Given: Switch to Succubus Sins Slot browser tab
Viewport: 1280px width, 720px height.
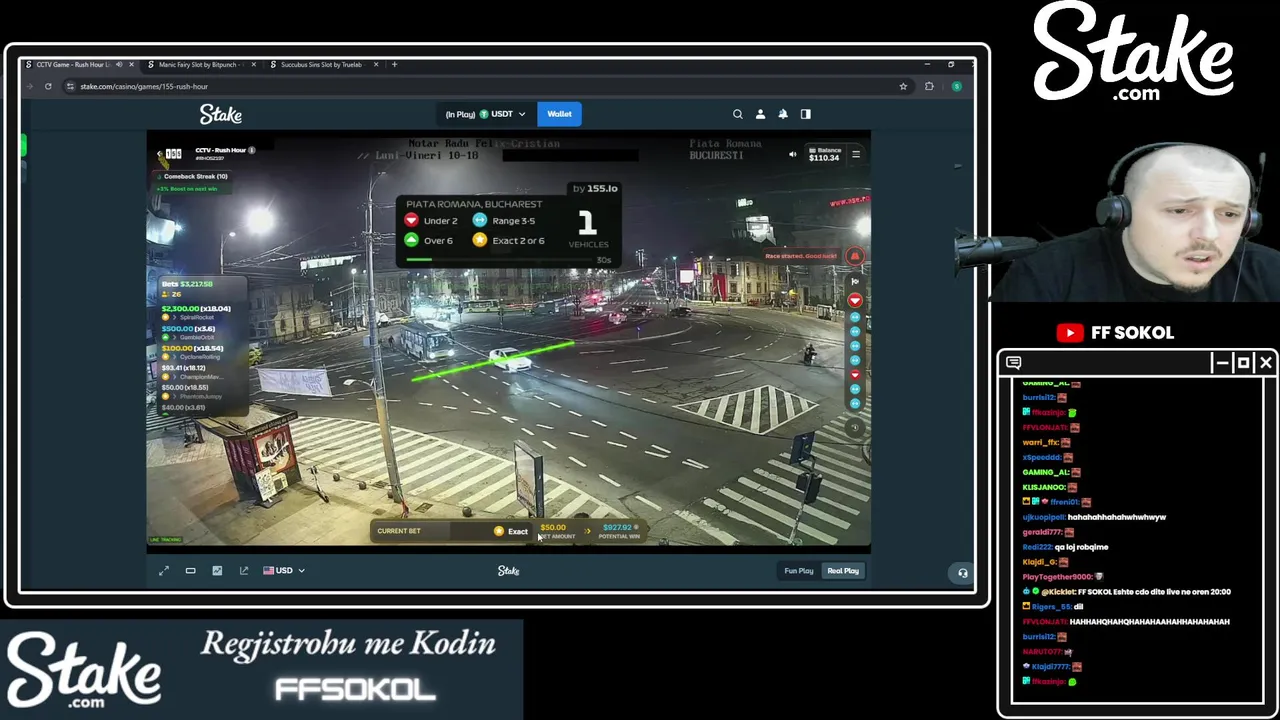Looking at the screenshot, I should click(x=321, y=65).
